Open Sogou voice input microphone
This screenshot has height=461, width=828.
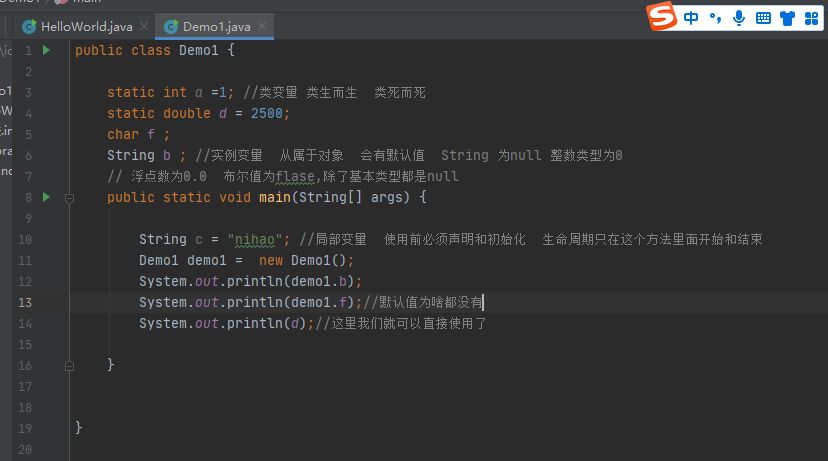click(739, 17)
